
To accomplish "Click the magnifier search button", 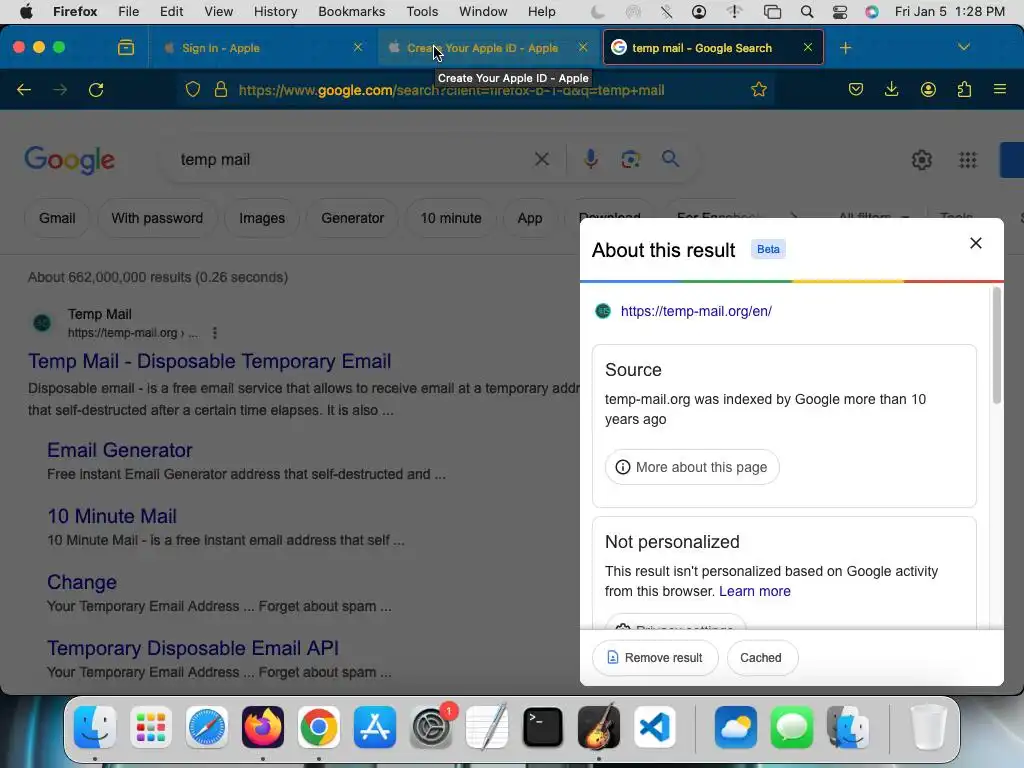I will pyautogui.click(x=670, y=159).
